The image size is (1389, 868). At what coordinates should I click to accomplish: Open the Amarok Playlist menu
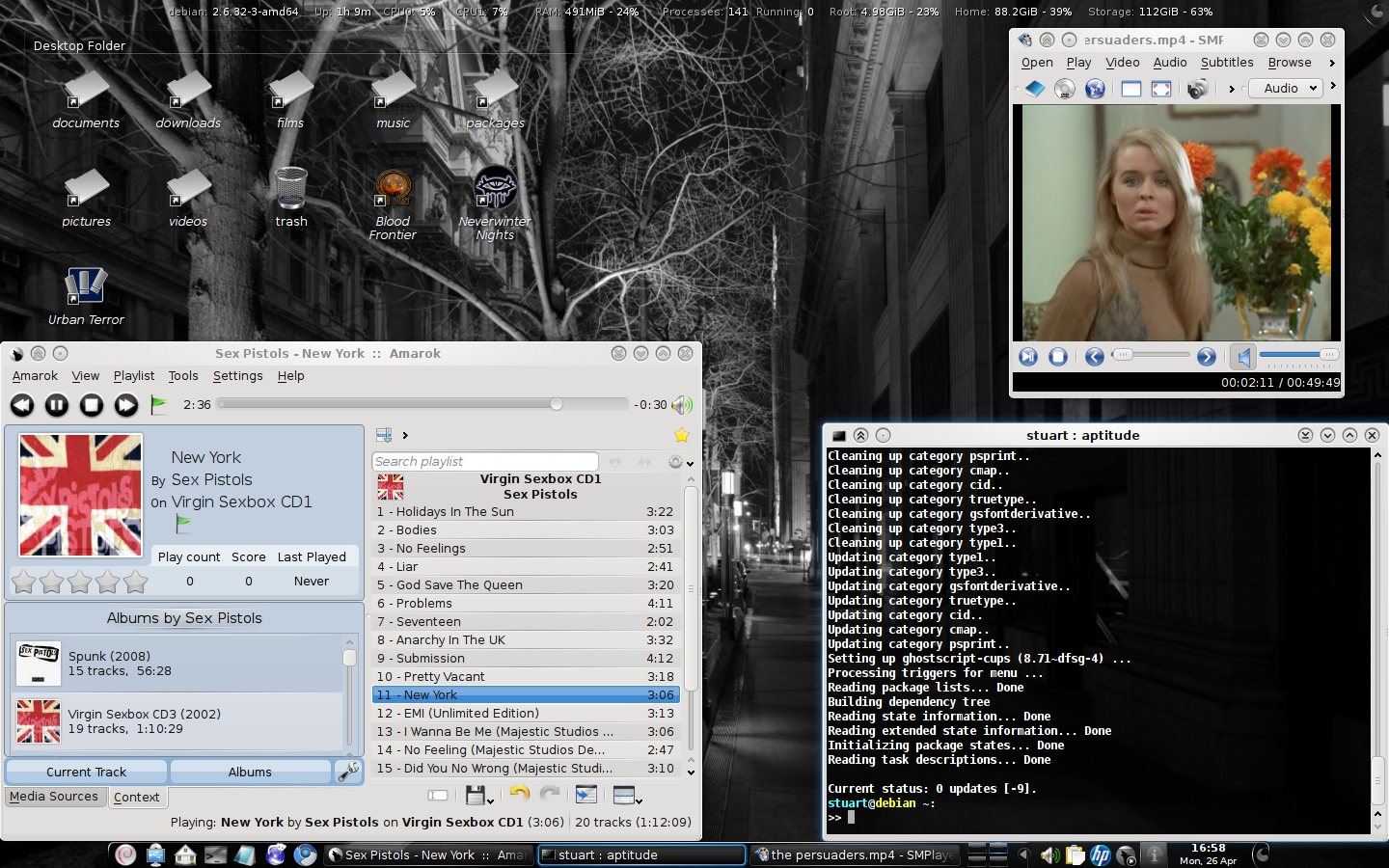point(134,376)
